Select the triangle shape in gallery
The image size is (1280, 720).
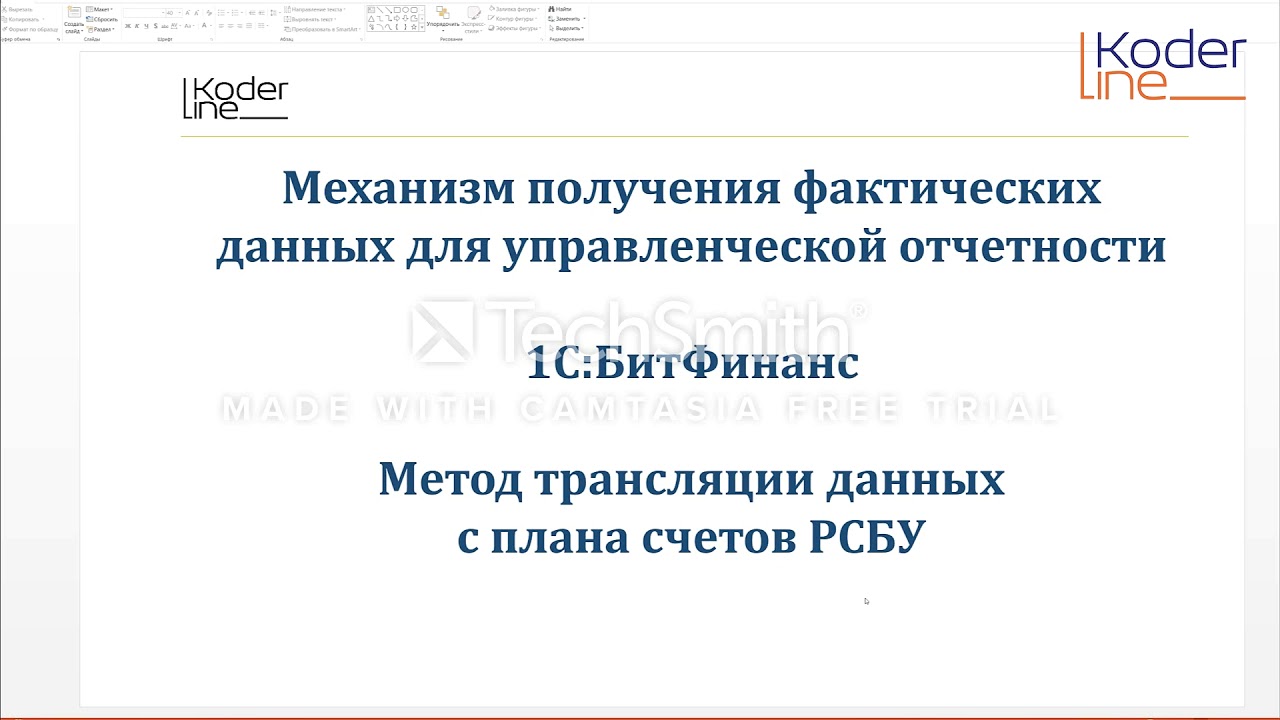371,19
